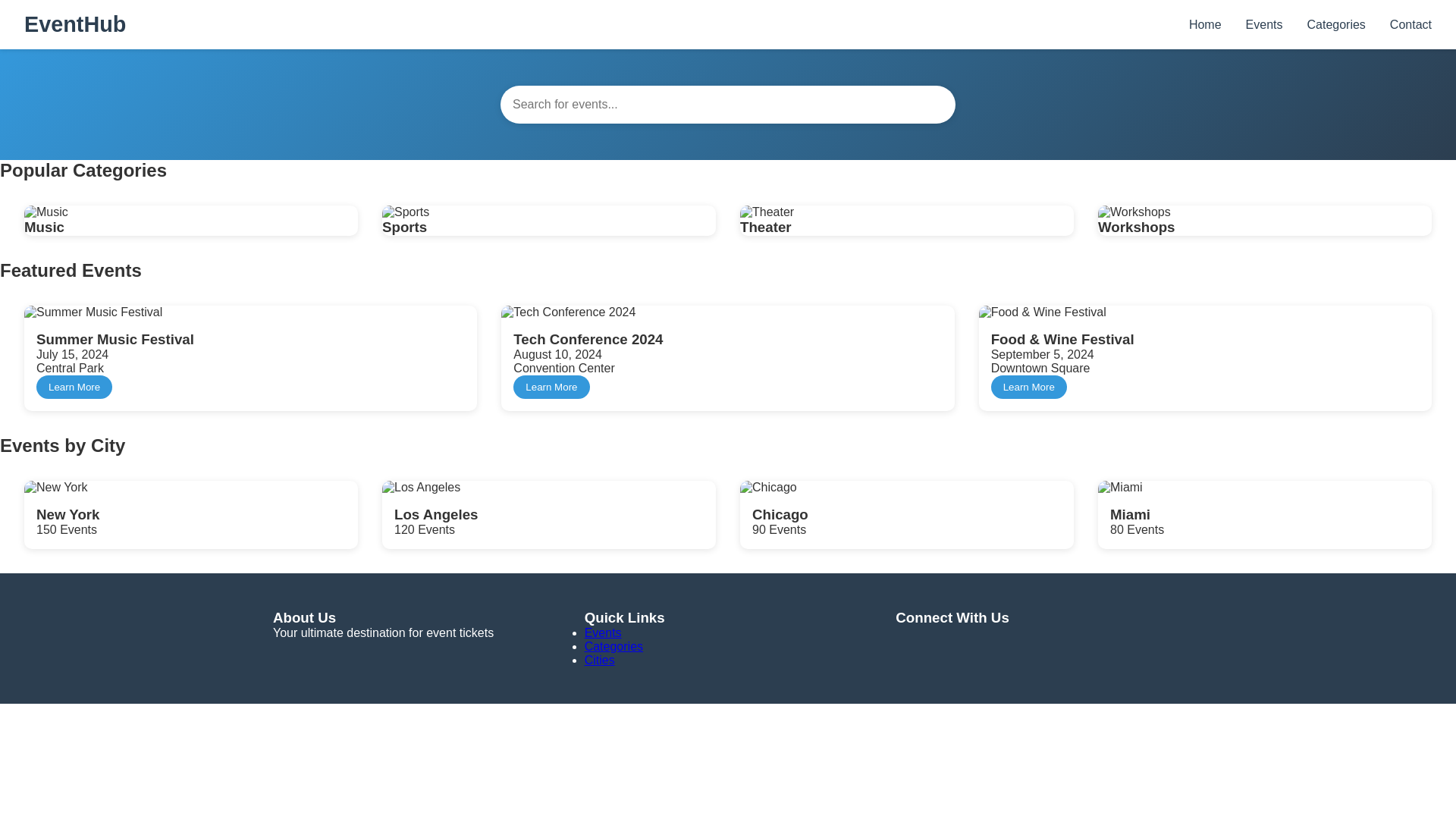Click the Miami city image

click(1120, 488)
